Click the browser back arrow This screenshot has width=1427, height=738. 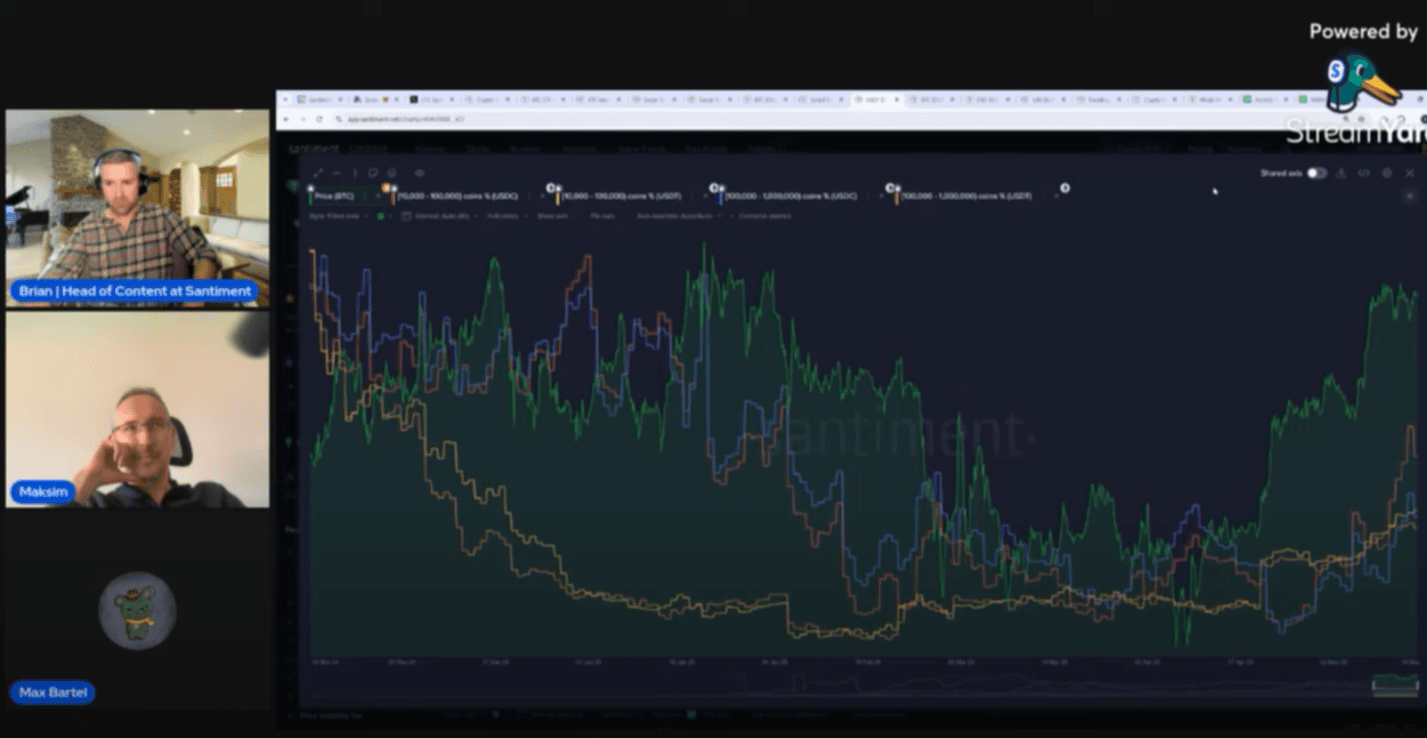click(287, 119)
